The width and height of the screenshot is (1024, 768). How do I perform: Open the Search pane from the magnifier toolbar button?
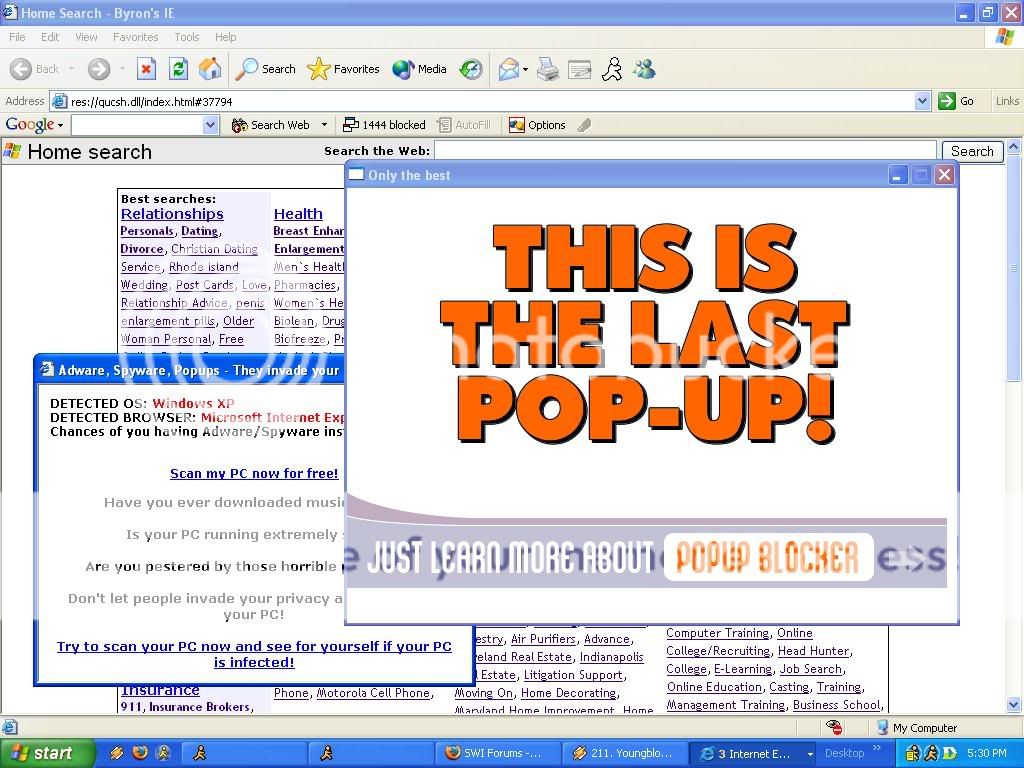[265, 69]
